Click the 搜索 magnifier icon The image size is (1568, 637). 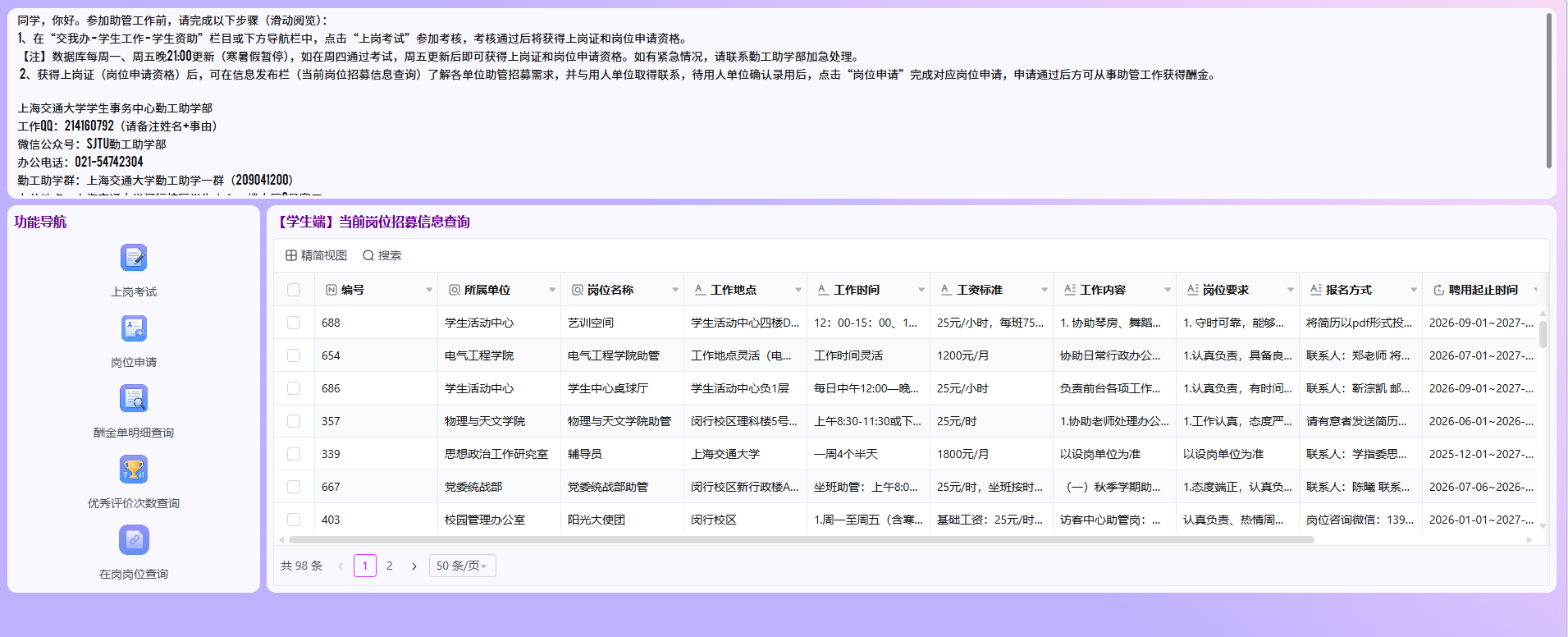click(368, 255)
